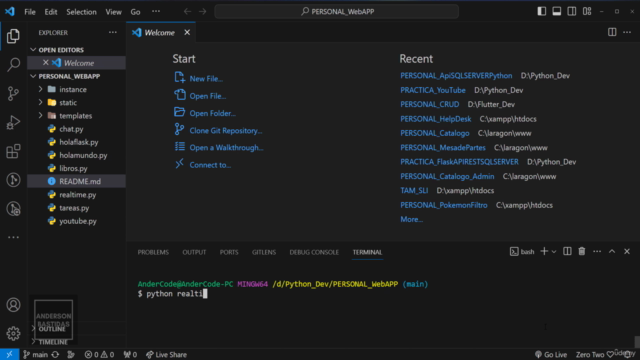Open the Source Control view
640x360 pixels.
pos(13,93)
